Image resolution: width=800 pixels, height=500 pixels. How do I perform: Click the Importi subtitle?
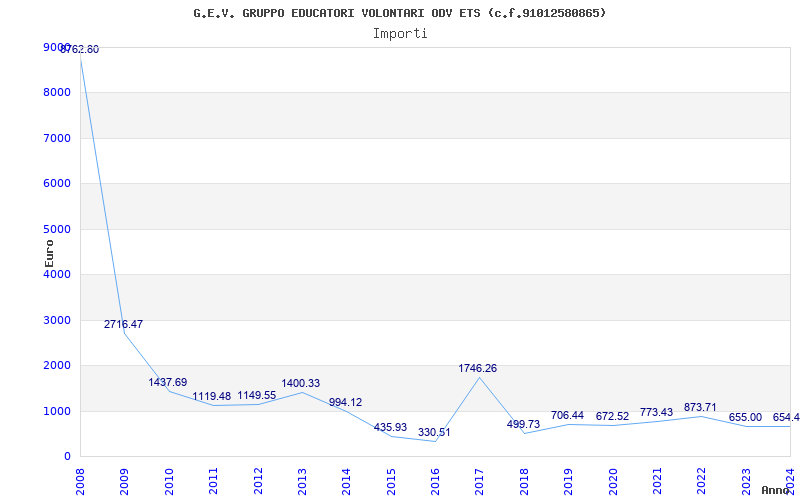pyautogui.click(x=400, y=34)
